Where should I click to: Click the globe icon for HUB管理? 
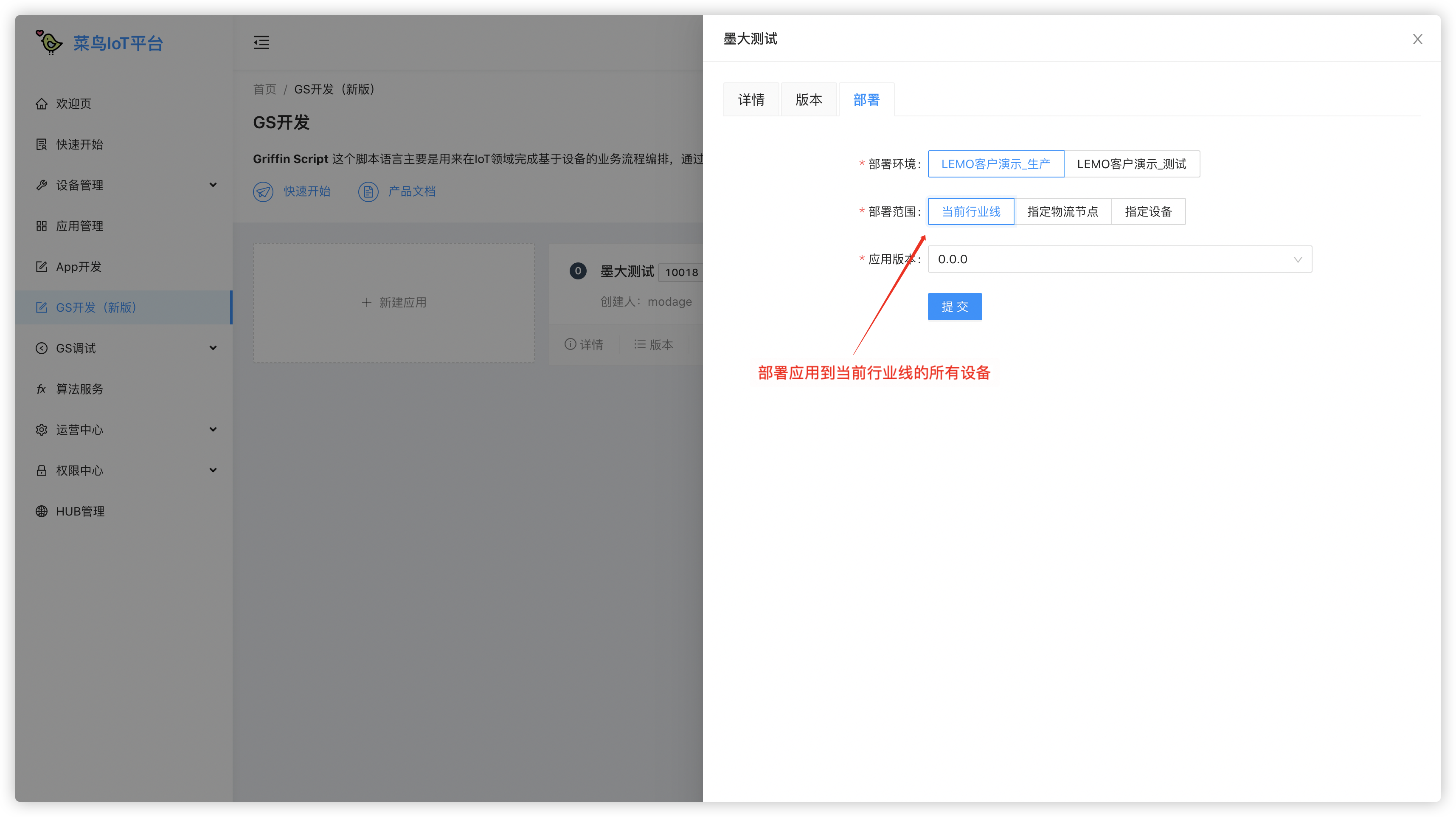(x=41, y=511)
